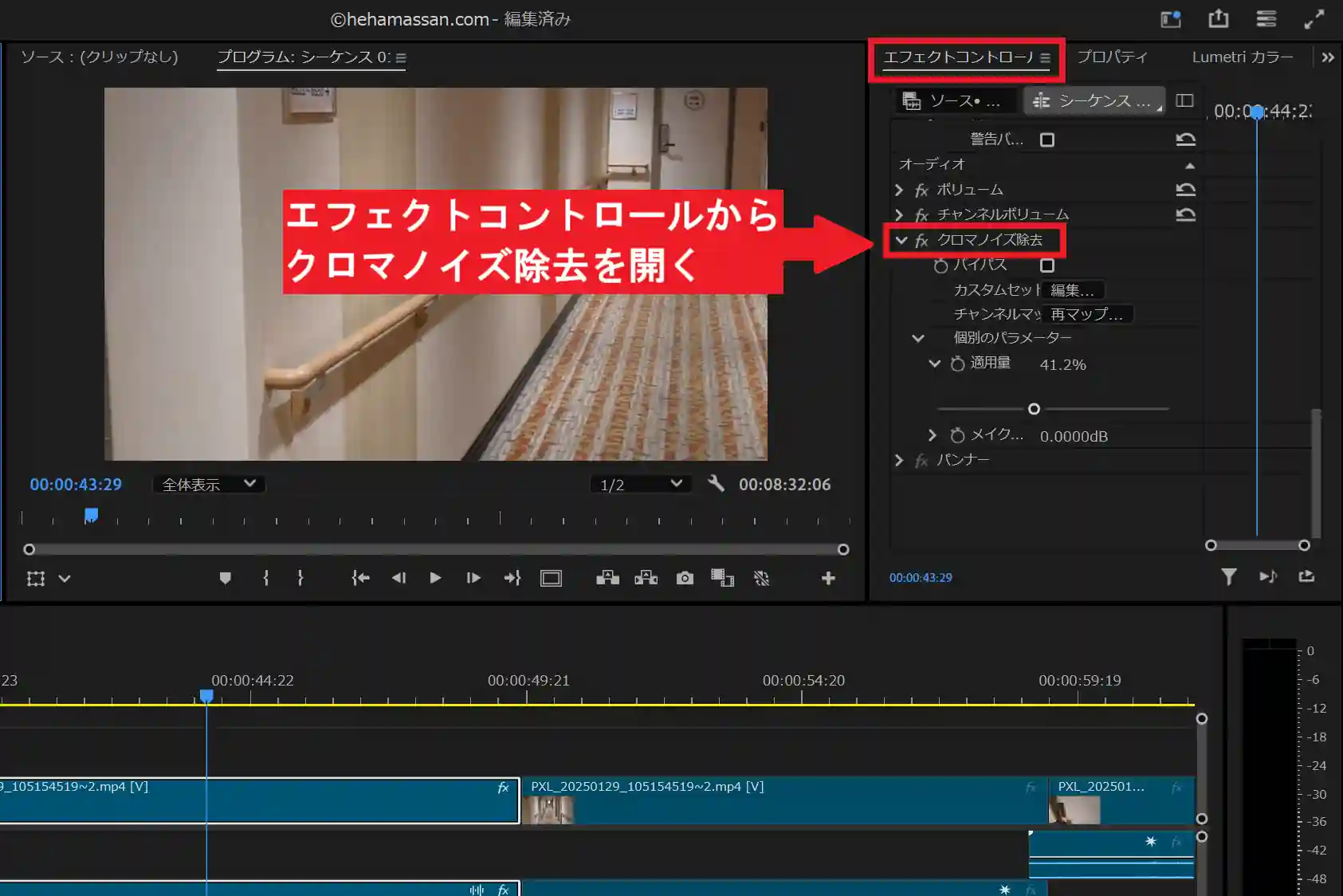This screenshot has width=1343, height=896.
Task: Expand the チャンネルボリューム effect
Action: [900, 214]
